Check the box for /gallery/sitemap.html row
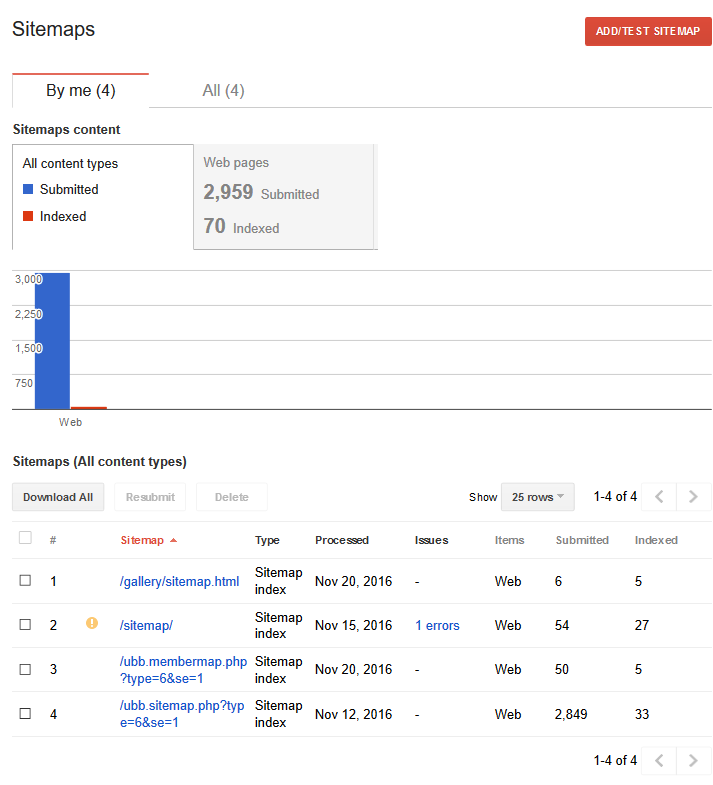Viewport: 713px width, 785px height. 25,580
